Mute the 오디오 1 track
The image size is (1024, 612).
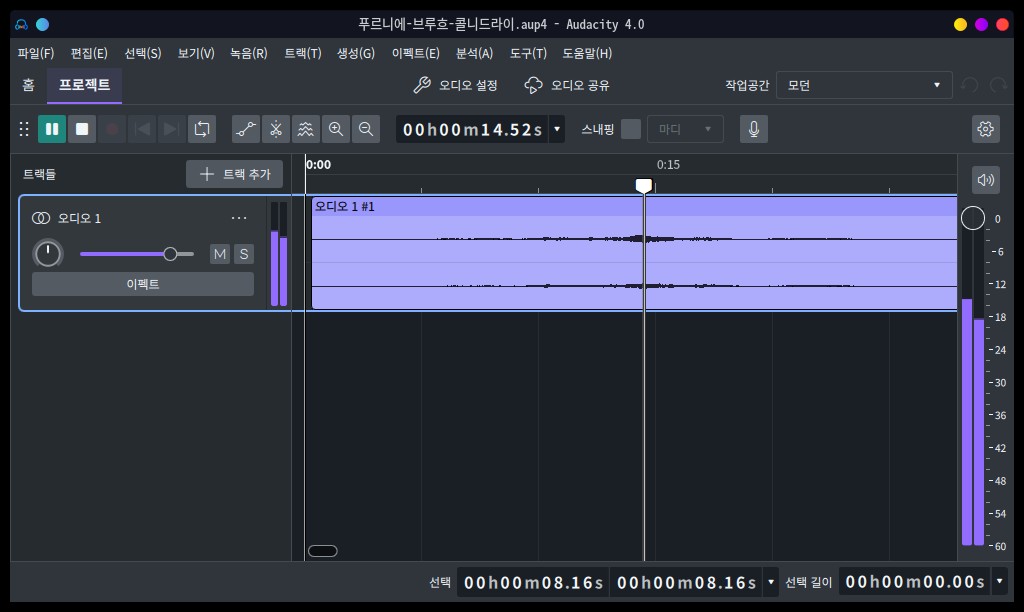(x=220, y=254)
